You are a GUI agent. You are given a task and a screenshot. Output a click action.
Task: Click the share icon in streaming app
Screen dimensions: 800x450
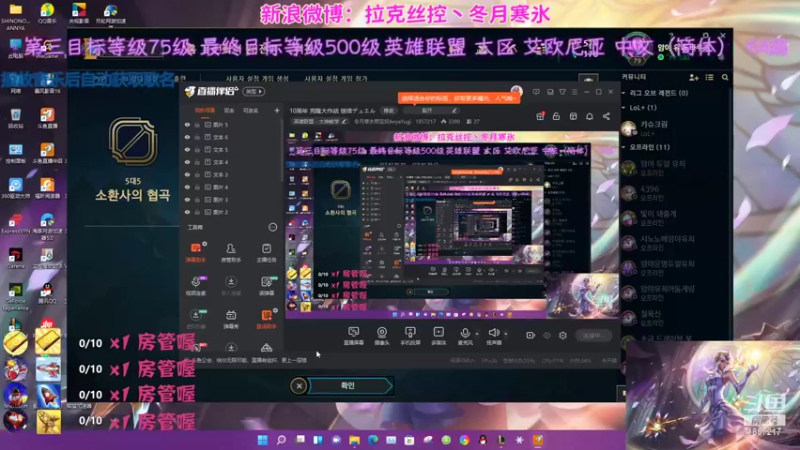pyautogui.click(x=606, y=116)
